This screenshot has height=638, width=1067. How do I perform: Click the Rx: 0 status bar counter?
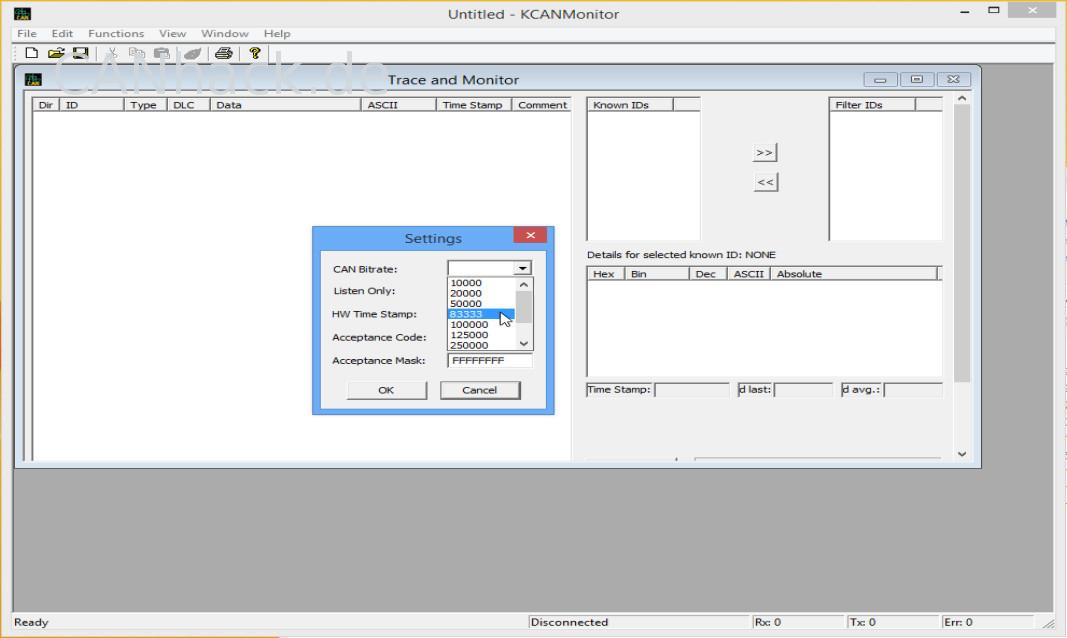pos(797,622)
